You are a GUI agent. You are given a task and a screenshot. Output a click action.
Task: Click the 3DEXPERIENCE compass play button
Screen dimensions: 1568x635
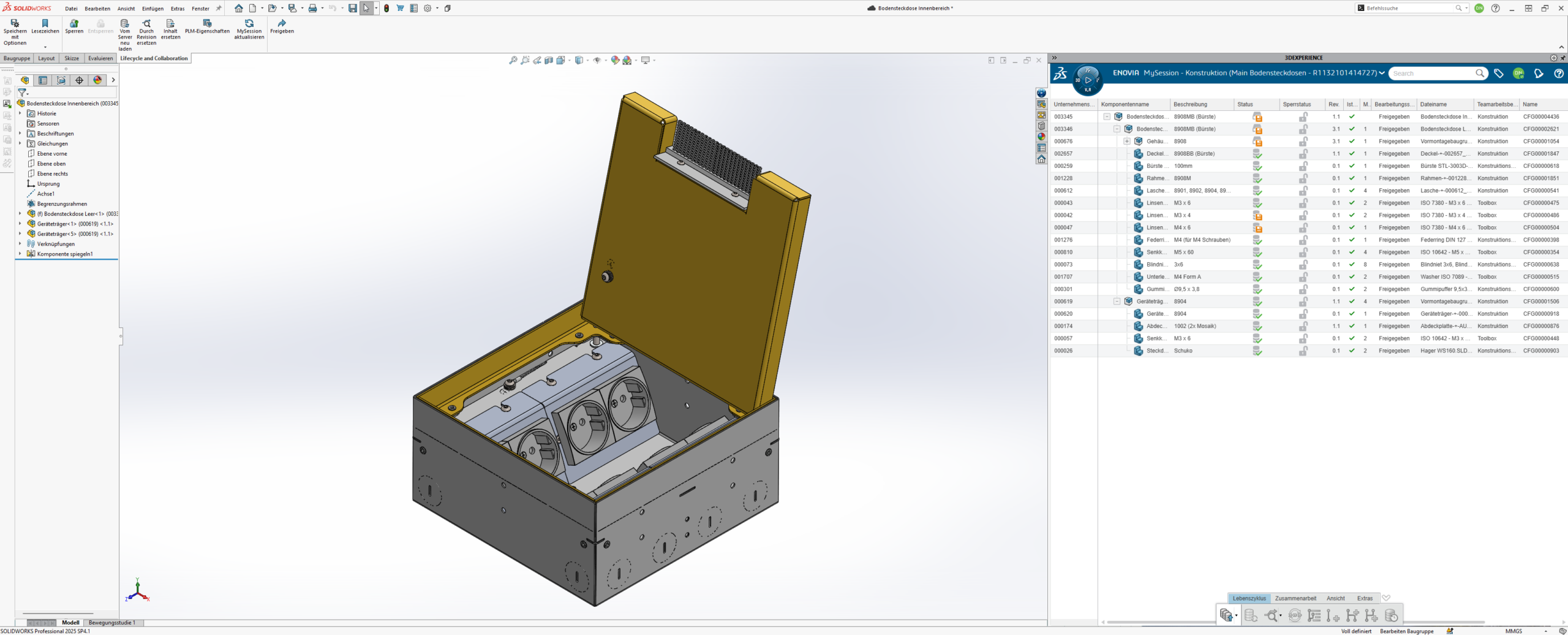(x=1088, y=80)
